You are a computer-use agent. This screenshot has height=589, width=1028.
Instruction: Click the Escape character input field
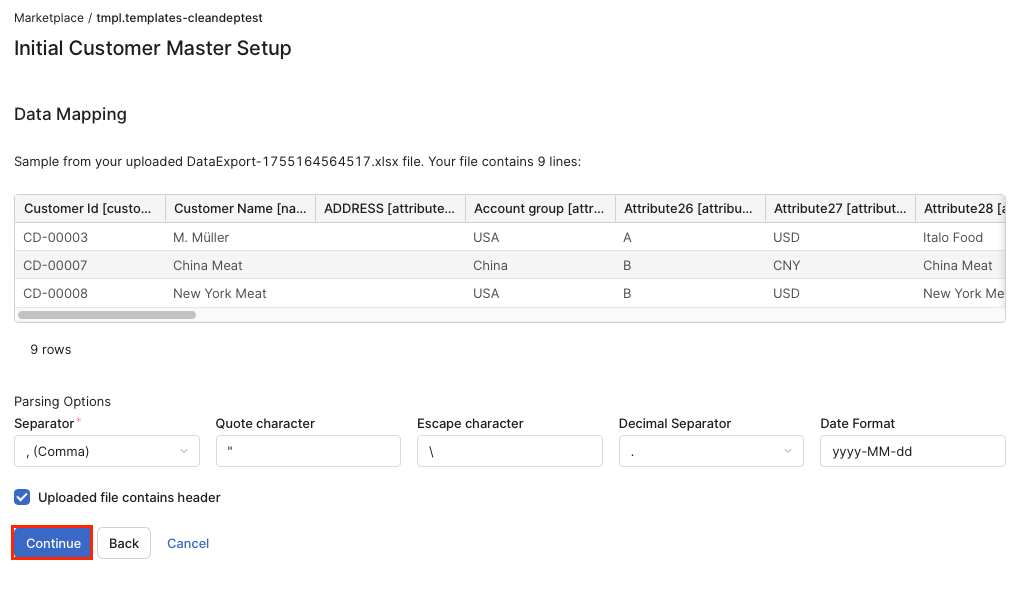(509, 451)
